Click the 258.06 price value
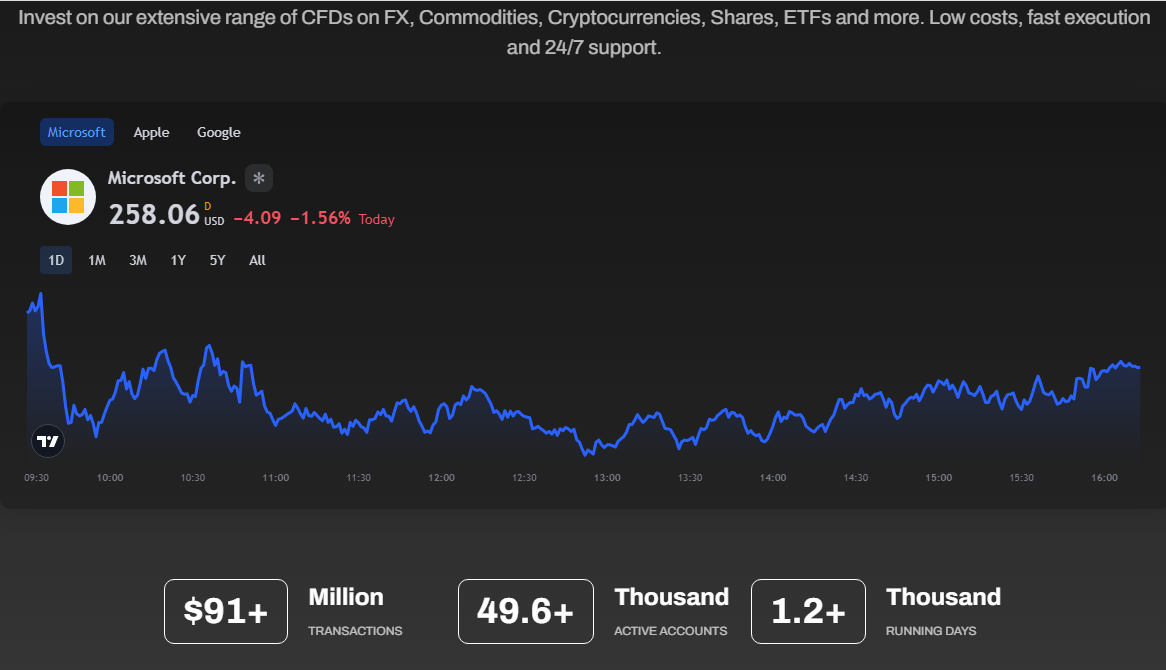This screenshot has width=1166, height=670. 155,215
